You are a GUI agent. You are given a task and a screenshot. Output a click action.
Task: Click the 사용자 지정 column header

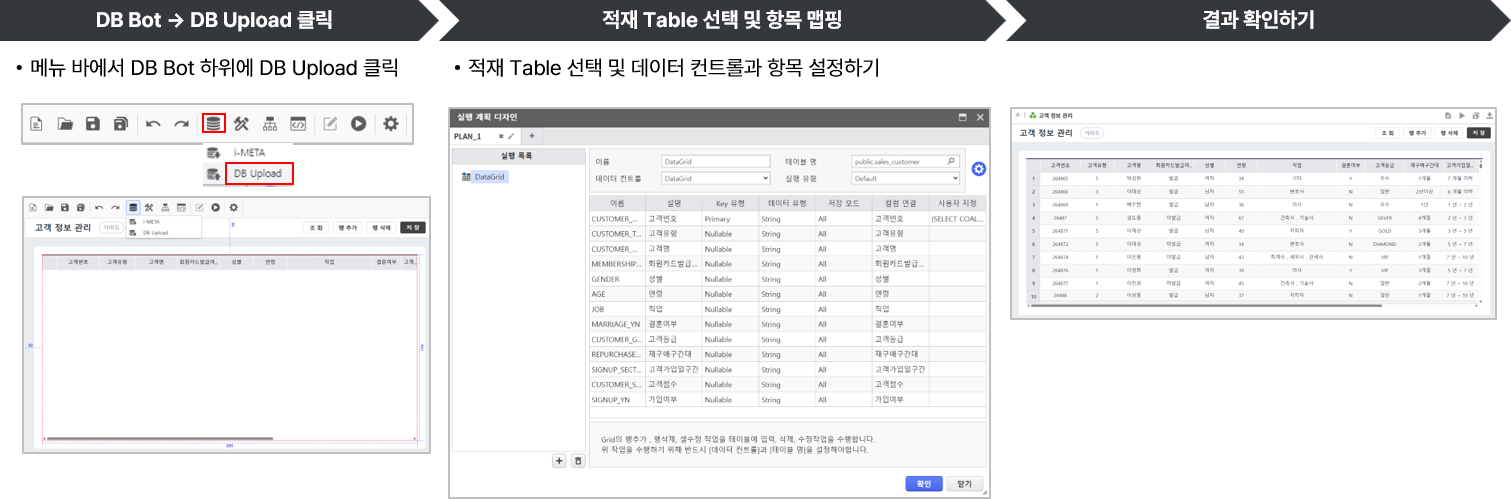pos(957,203)
